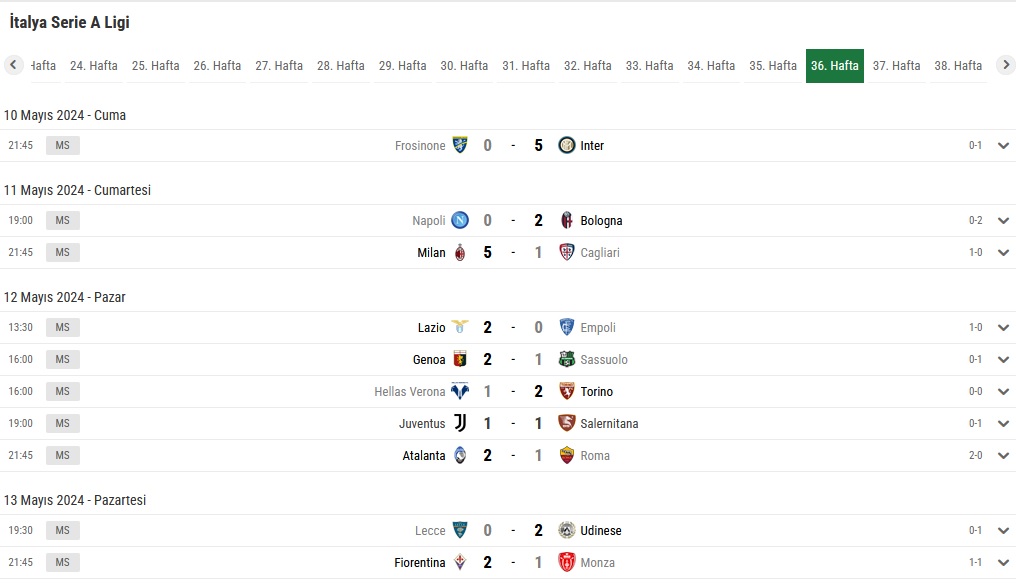
Task: Select the 30. Hafta tab
Action: [464, 65]
